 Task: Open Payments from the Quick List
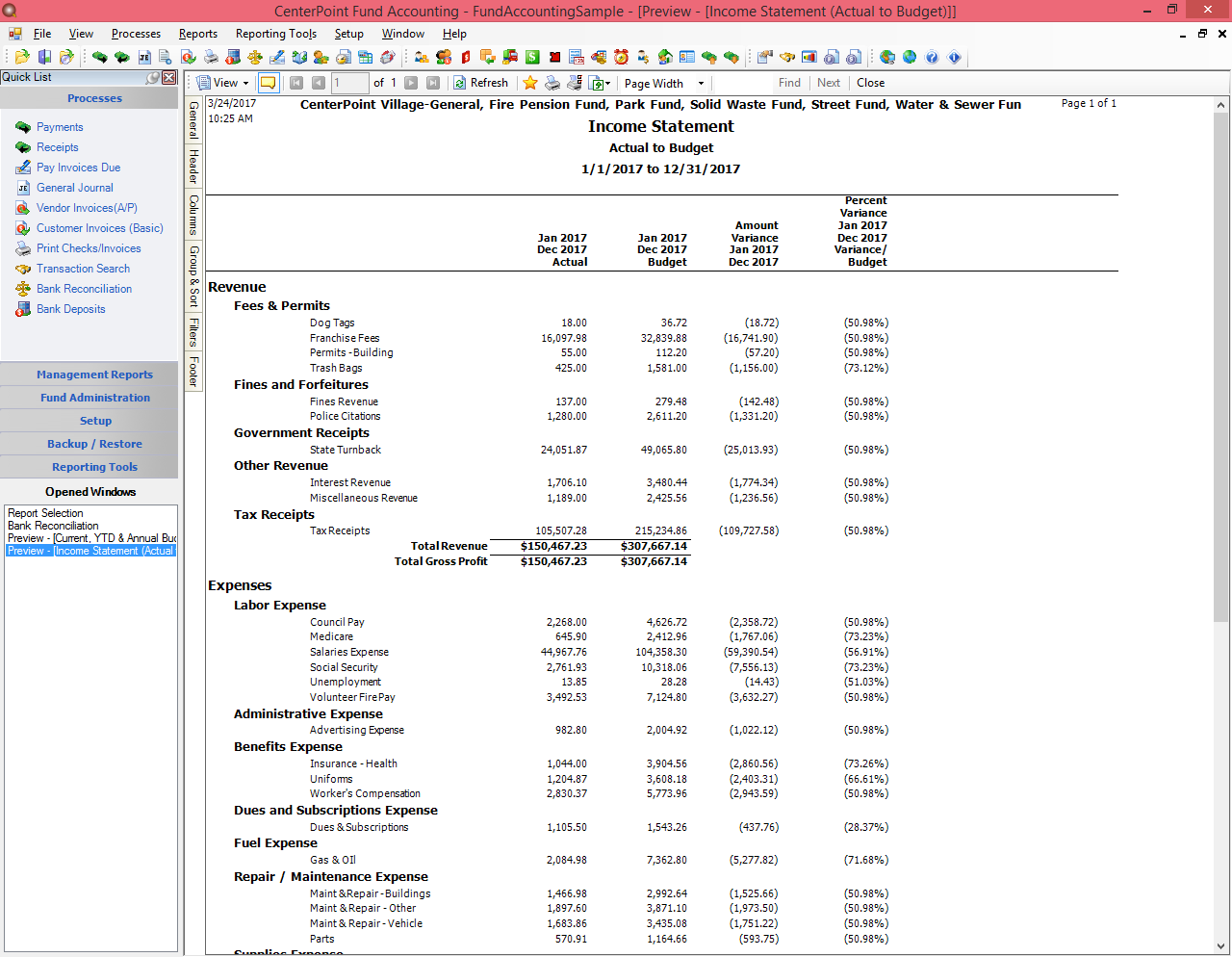tap(60, 126)
